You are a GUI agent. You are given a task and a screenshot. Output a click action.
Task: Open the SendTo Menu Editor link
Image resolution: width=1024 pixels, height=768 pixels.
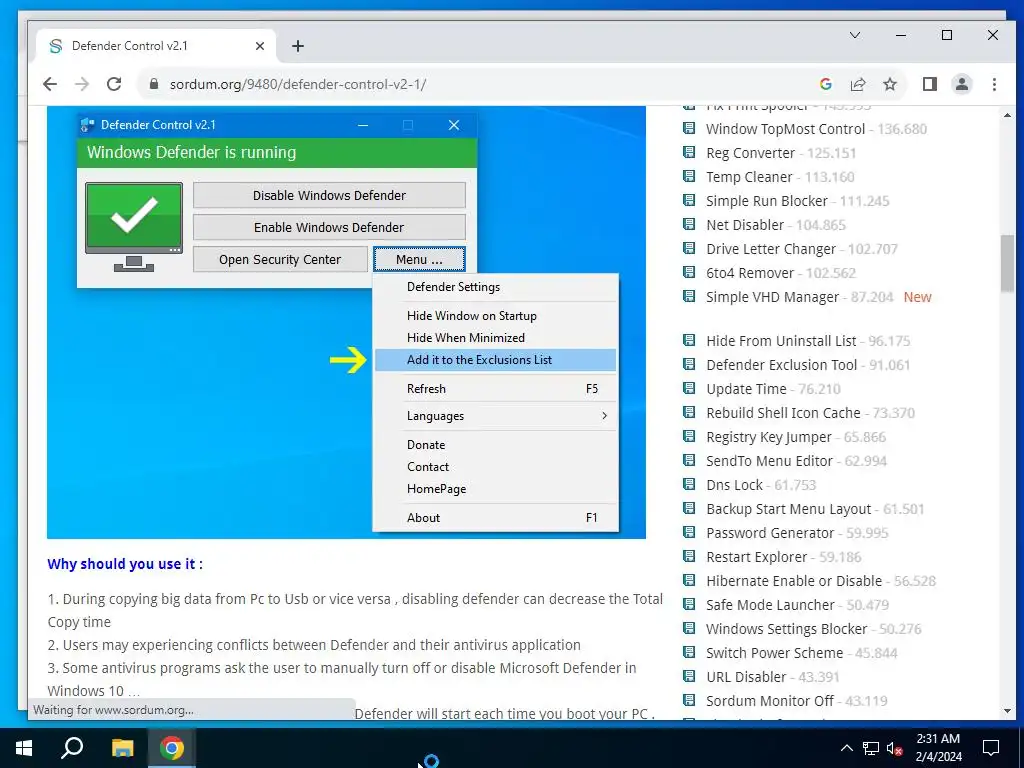coord(769,461)
